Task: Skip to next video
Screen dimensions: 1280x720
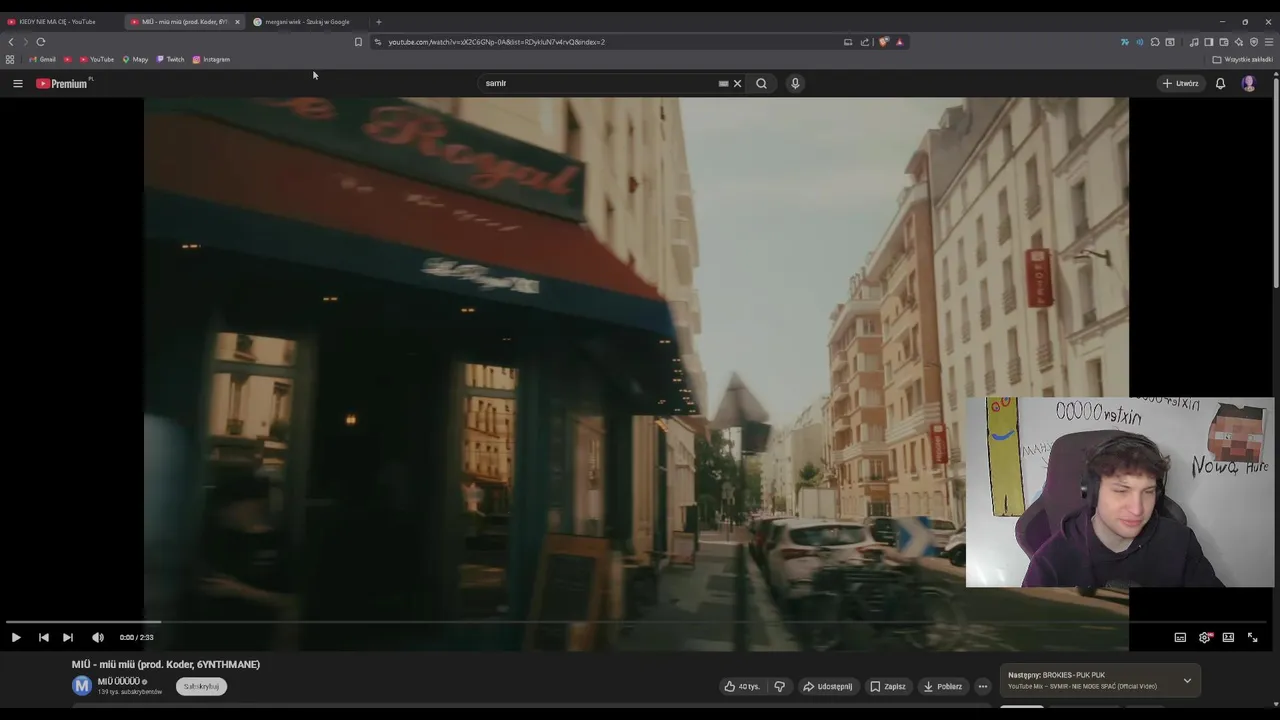Action: coord(68,637)
